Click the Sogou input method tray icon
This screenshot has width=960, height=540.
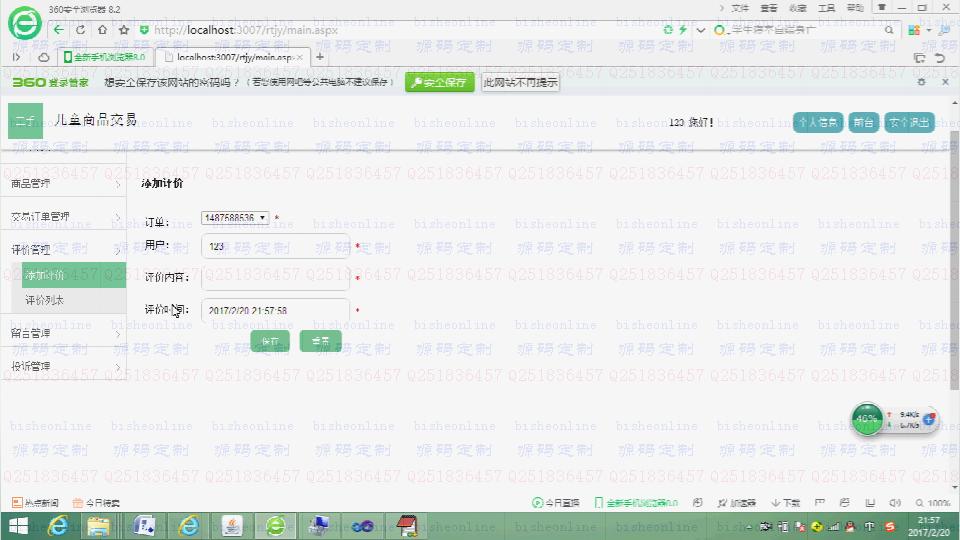pyautogui.click(x=890, y=526)
